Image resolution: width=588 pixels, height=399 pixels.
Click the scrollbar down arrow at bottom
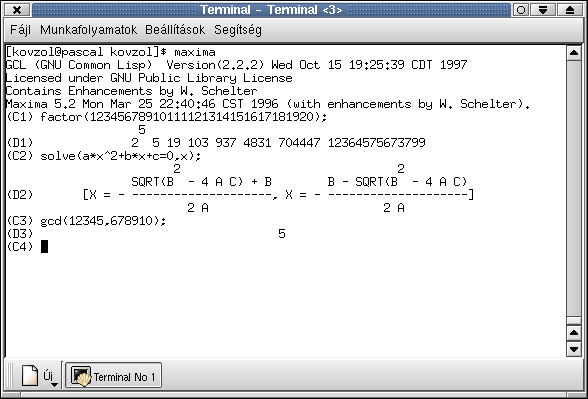pos(574,349)
